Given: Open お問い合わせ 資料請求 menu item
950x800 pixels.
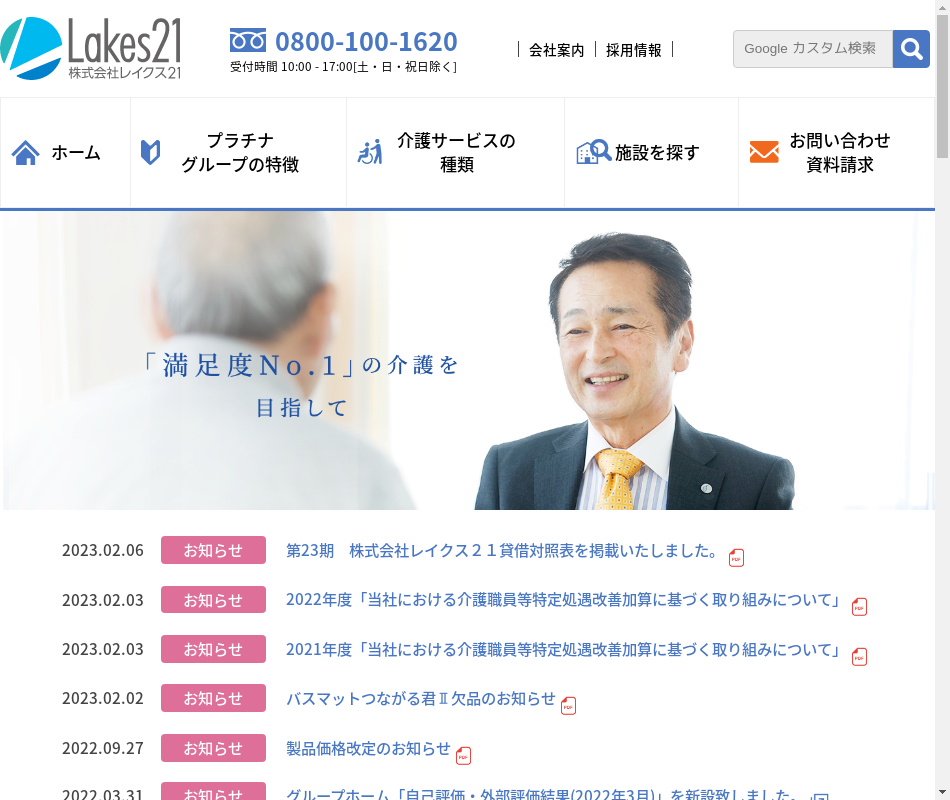Looking at the screenshot, I should click(837, 153).
